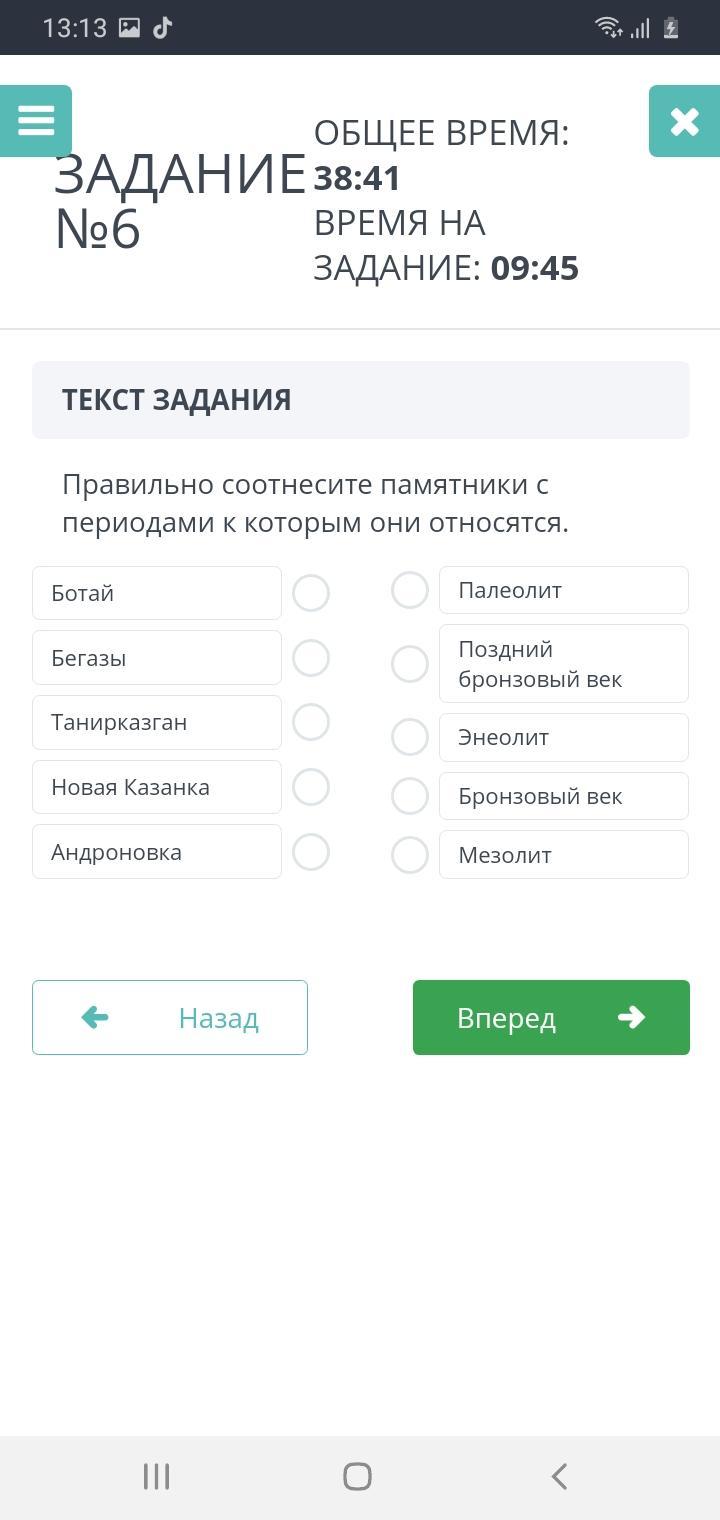
Task: Select the circle next to Бегазы
Action: click(311, 658)
